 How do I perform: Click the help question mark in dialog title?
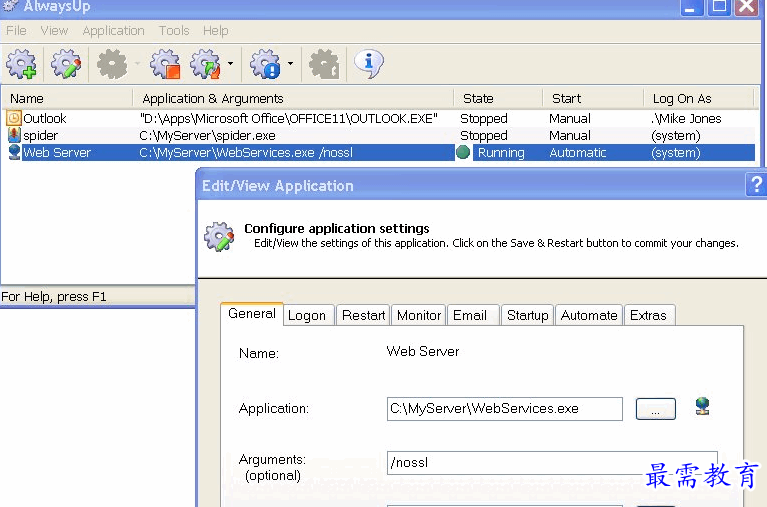click(756, 185)
